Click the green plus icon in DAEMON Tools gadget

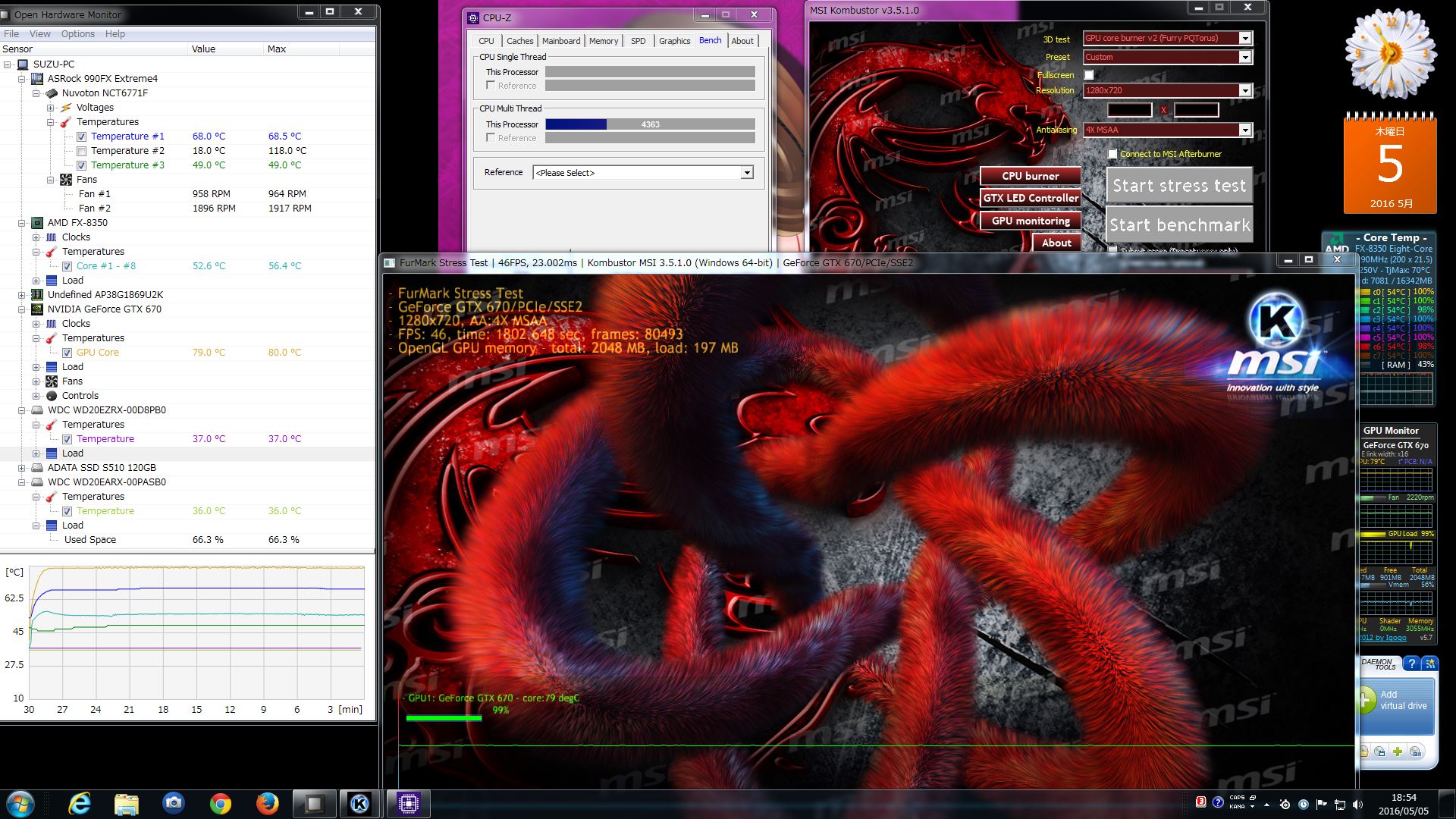(x=1398, y=752)
